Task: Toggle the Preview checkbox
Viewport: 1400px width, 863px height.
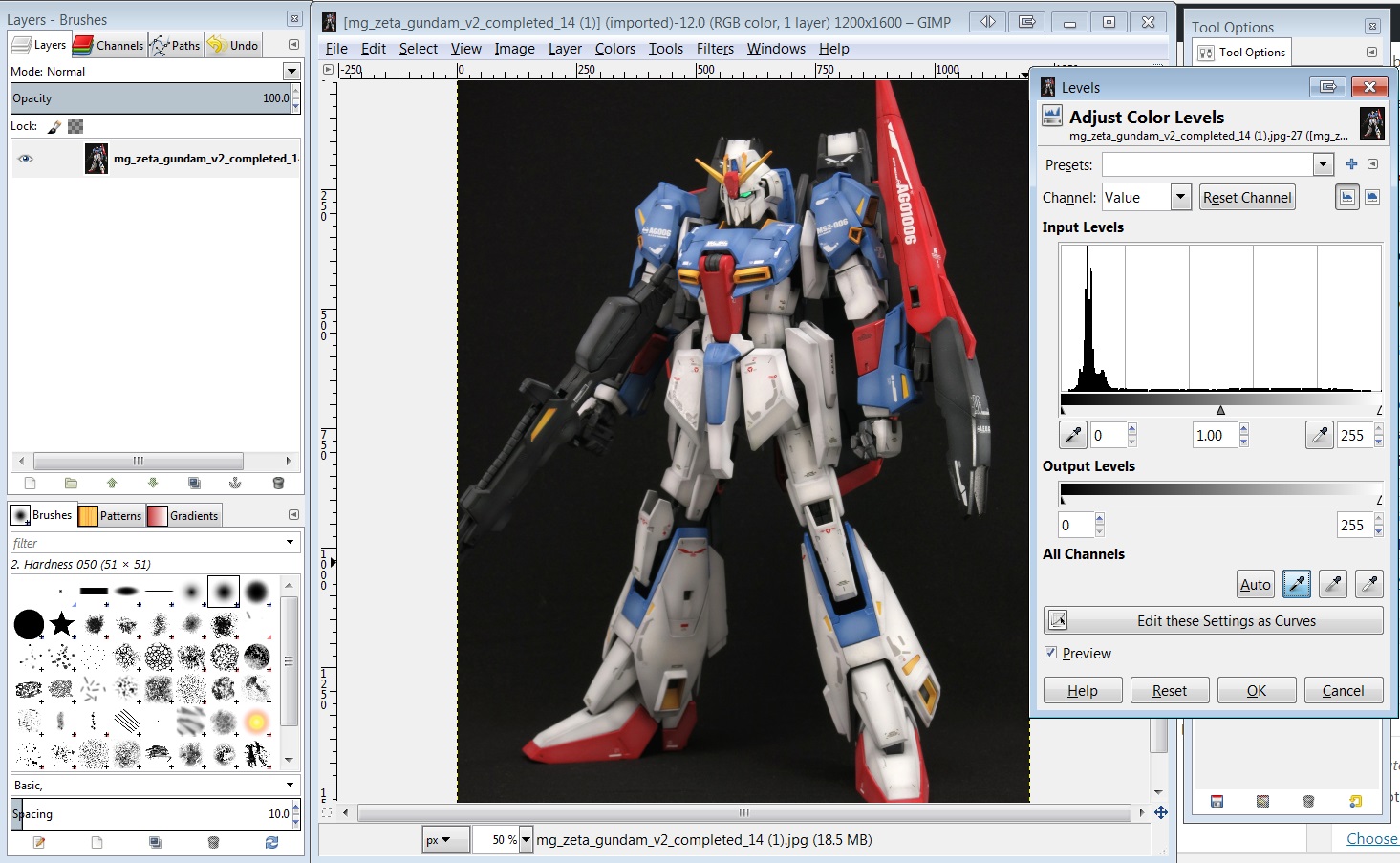Action: click(1051, 653)
